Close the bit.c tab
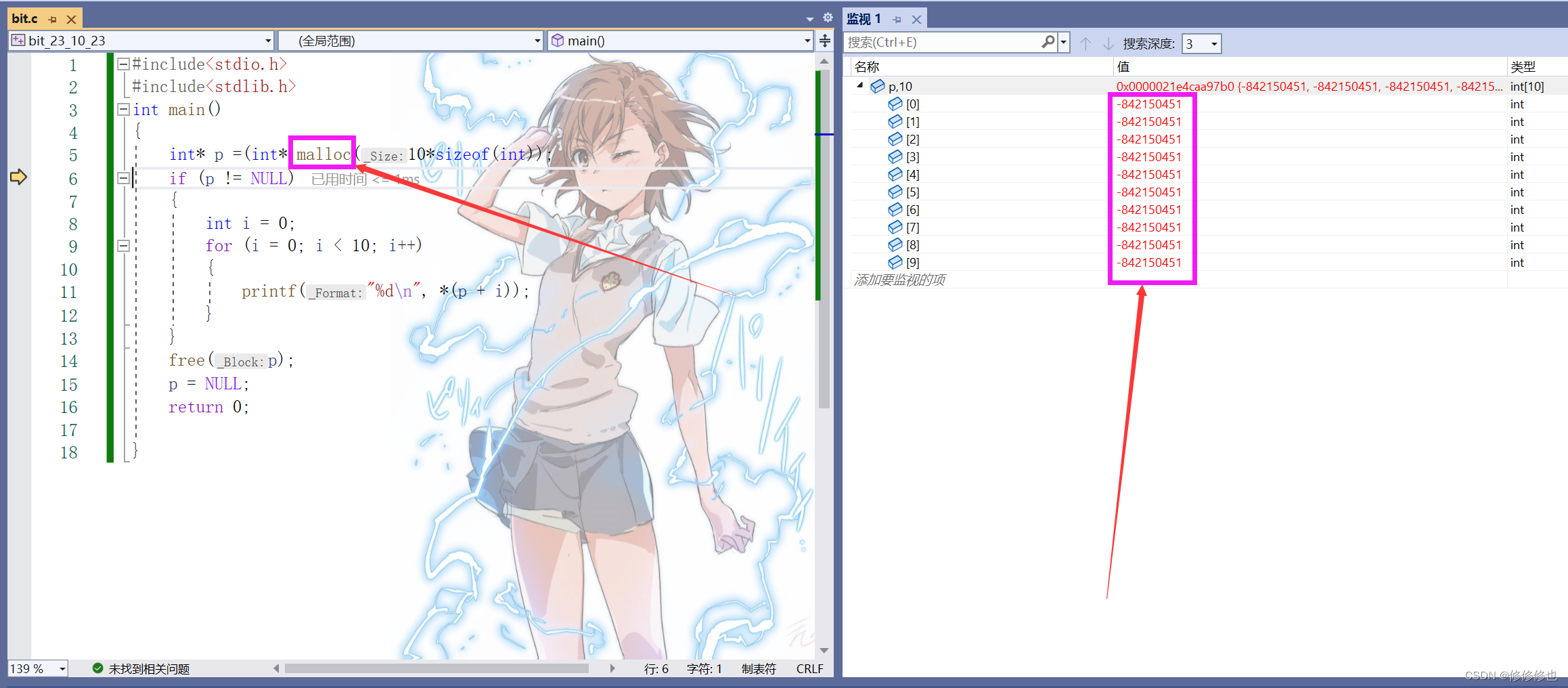The height and width of the screenshot is (688, 1568). (71, 20)
